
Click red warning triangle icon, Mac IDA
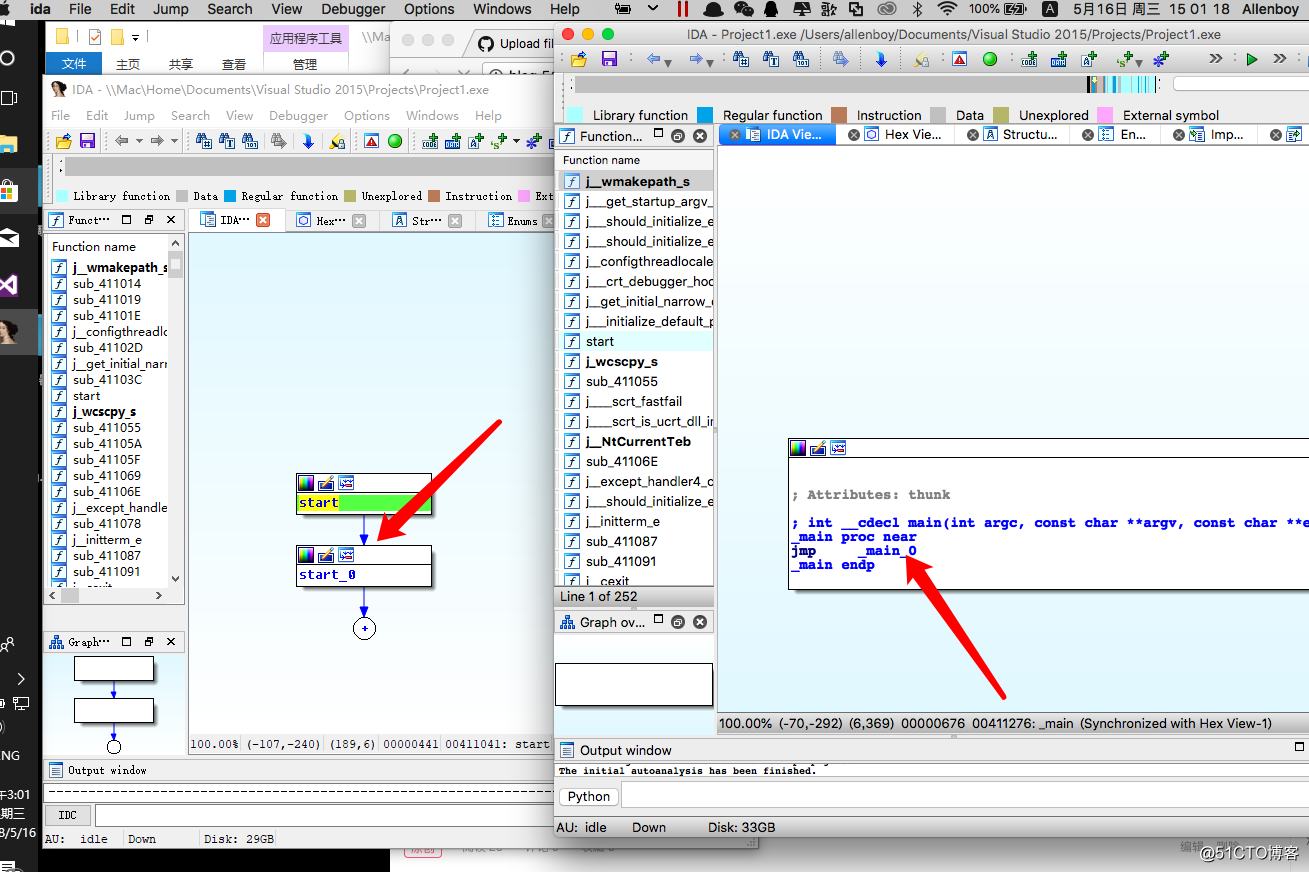(x=959, y=59)
